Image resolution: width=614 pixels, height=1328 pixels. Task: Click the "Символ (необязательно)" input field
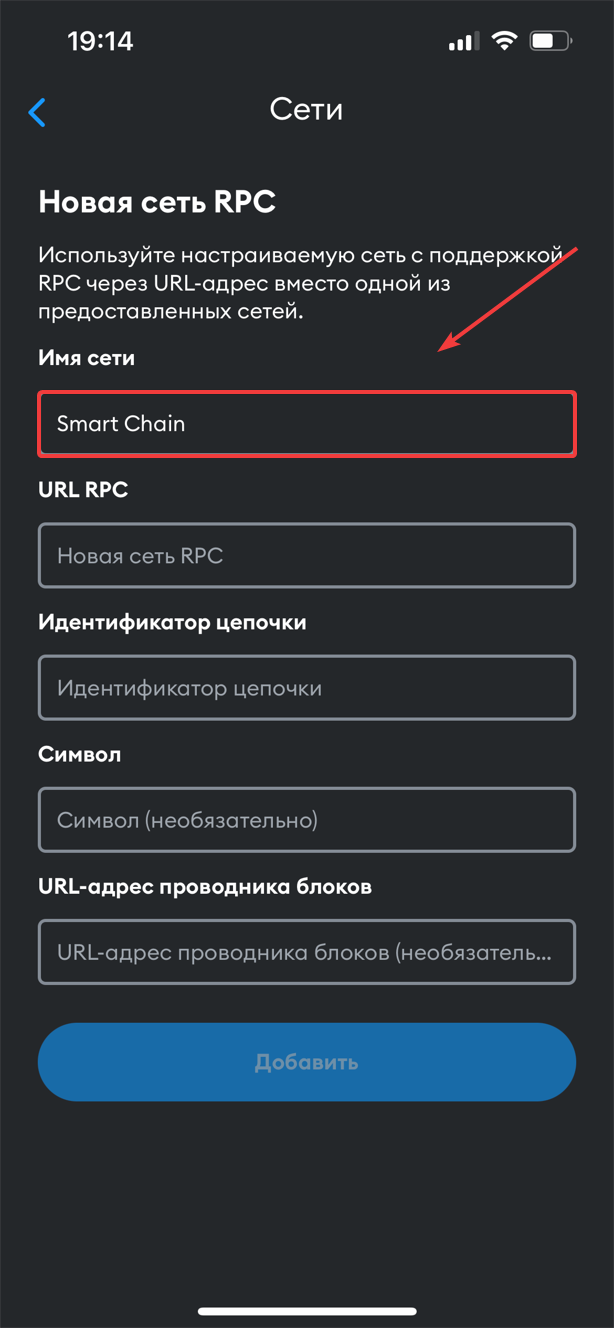(306, 820)
